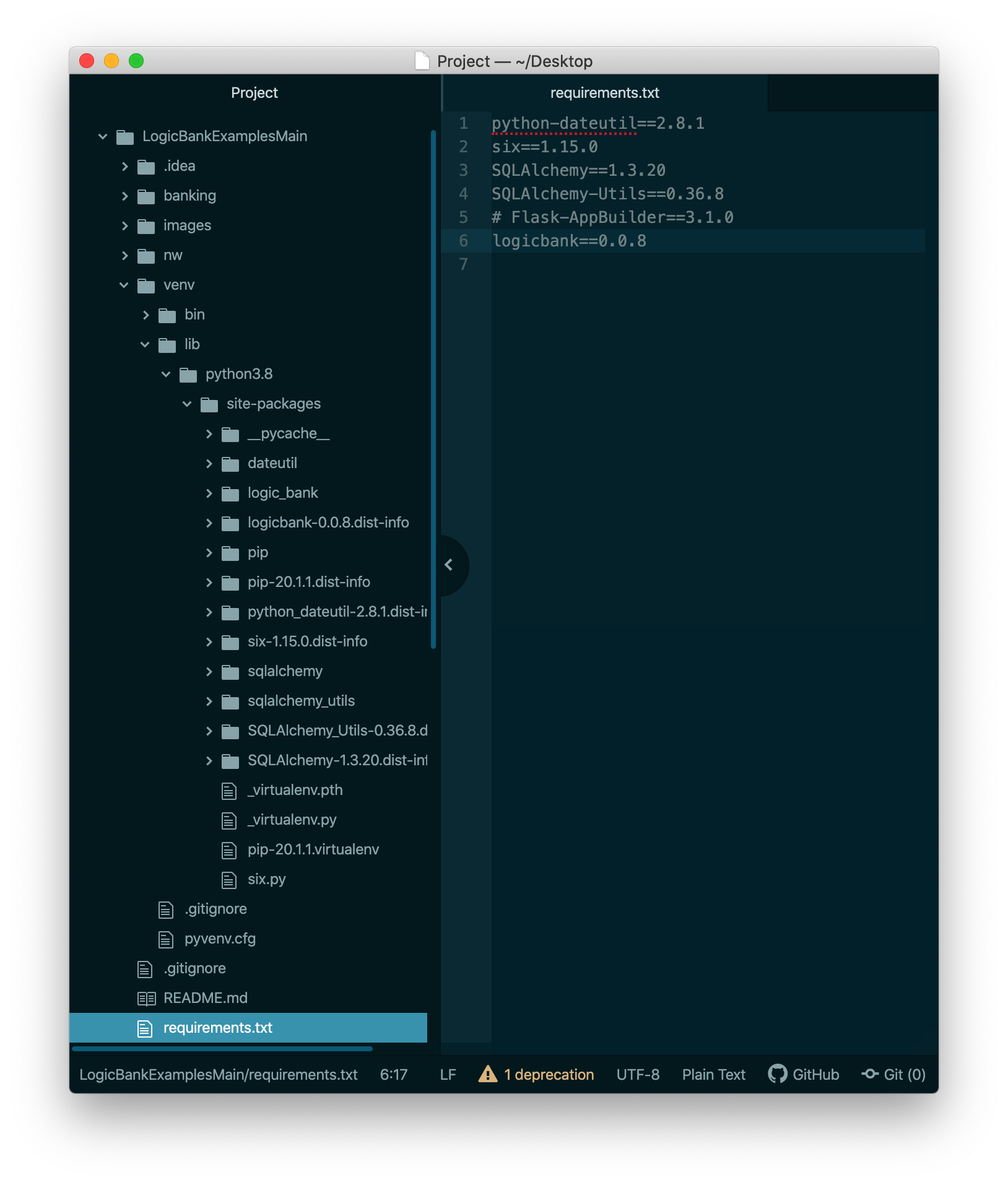Viewport: 1008px width, 1185px height.
Task: Change the Plain Text grammar selector
Action: (714, 1074)
